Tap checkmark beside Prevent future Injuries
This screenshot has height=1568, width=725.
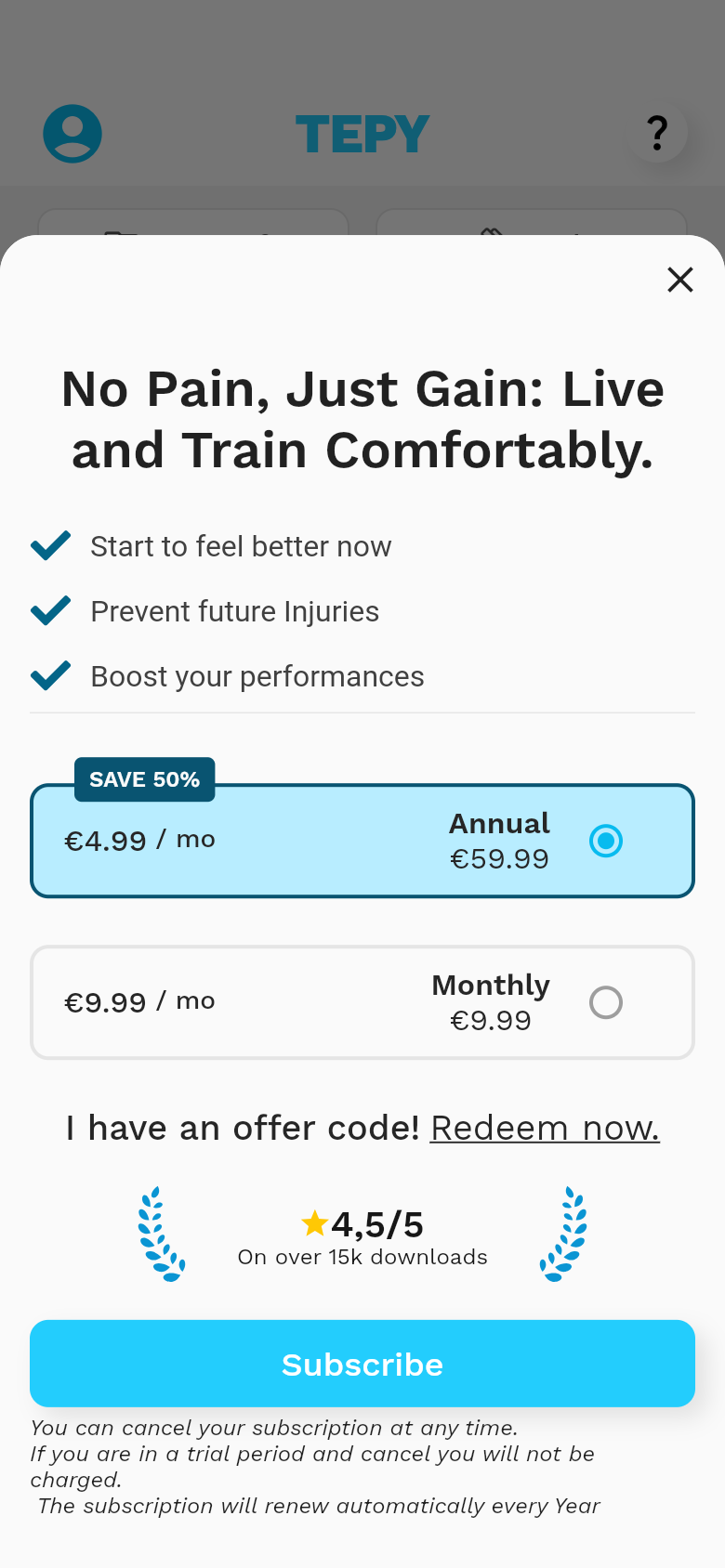click(x=50, y=610)
